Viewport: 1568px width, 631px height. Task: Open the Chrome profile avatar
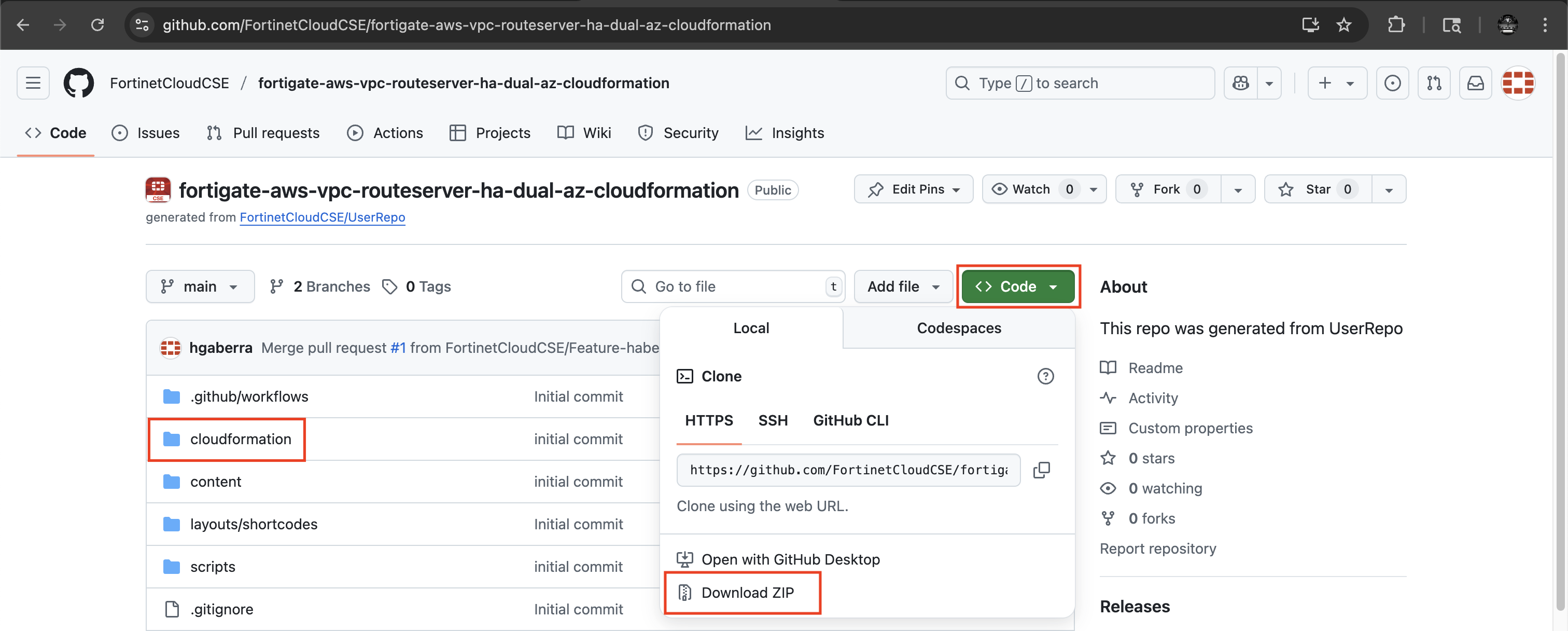[x=1507, y=25]
